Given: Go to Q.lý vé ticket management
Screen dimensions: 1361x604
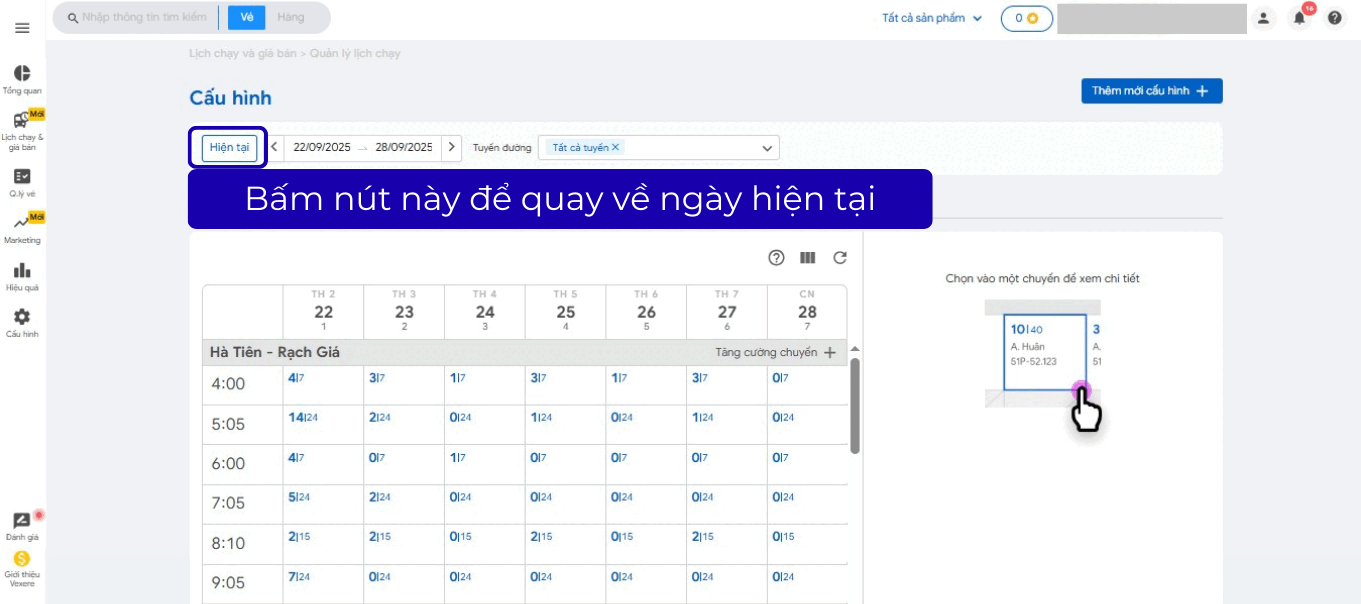Looking at the screenshot, I should [x=22, y=182].
